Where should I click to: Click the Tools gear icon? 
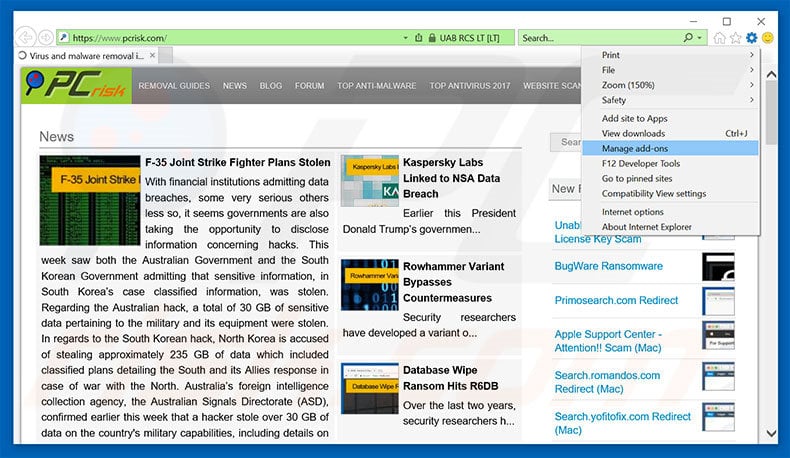[752, 38]
